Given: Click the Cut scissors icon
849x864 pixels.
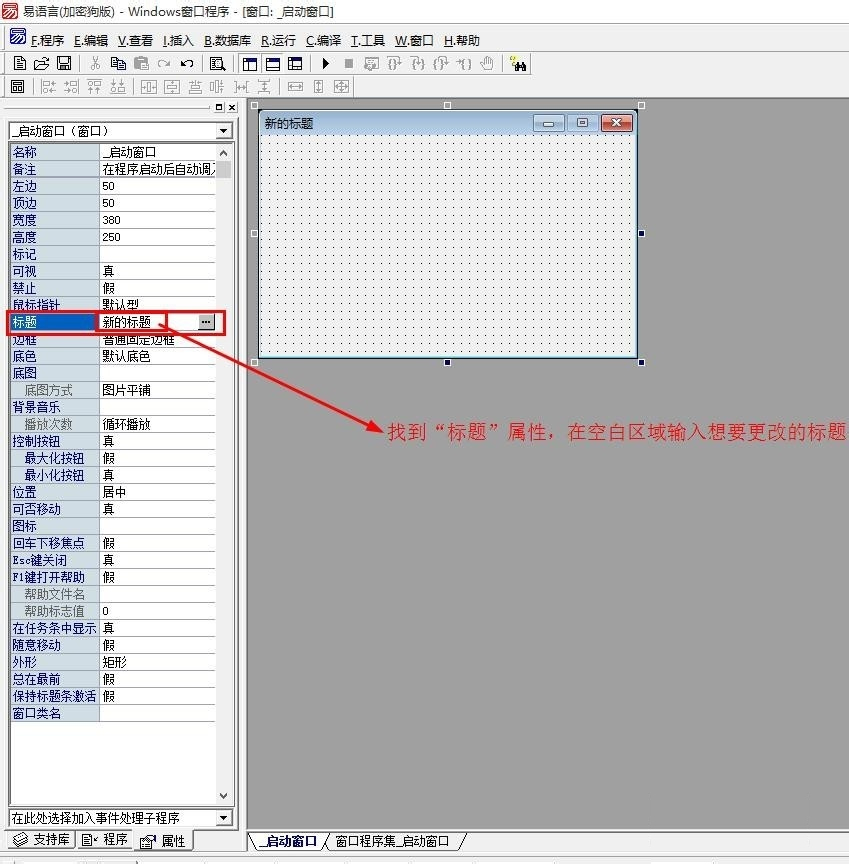Looking at the screenshot, I should [95, 64].
